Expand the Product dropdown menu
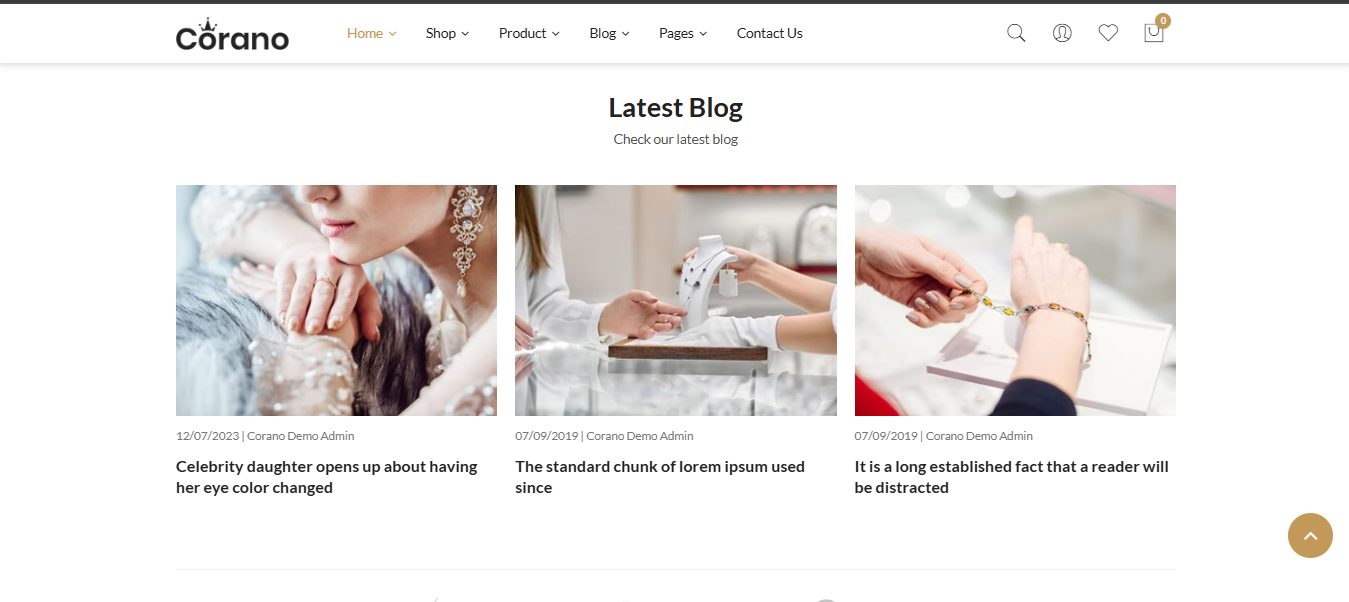The height and width of the screenshot is (602, 1349). (529, 33)
